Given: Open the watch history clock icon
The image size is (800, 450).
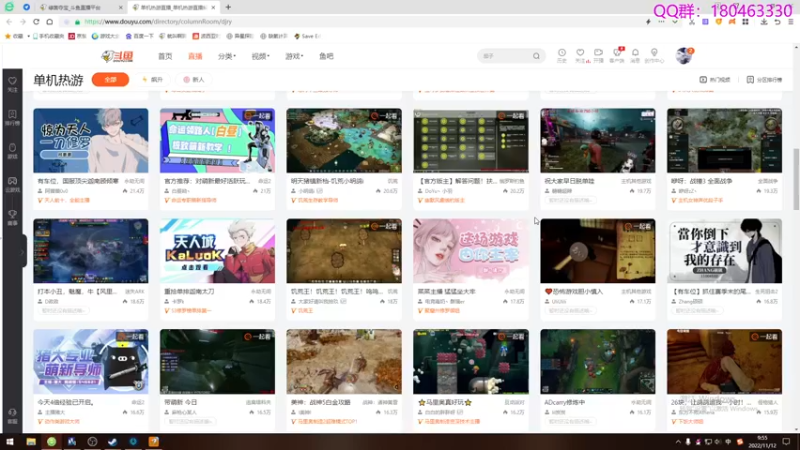Looking at the screenshot, I should pyautogui.click(x=562, y=55).
